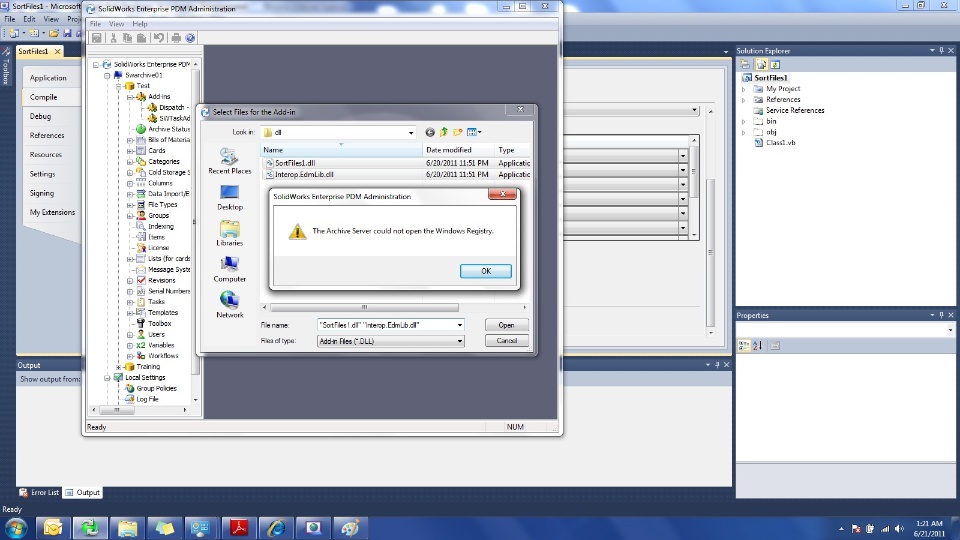The image size is (960, 540).
Task: Go up one folder level icon
Action: click(444, 132)
